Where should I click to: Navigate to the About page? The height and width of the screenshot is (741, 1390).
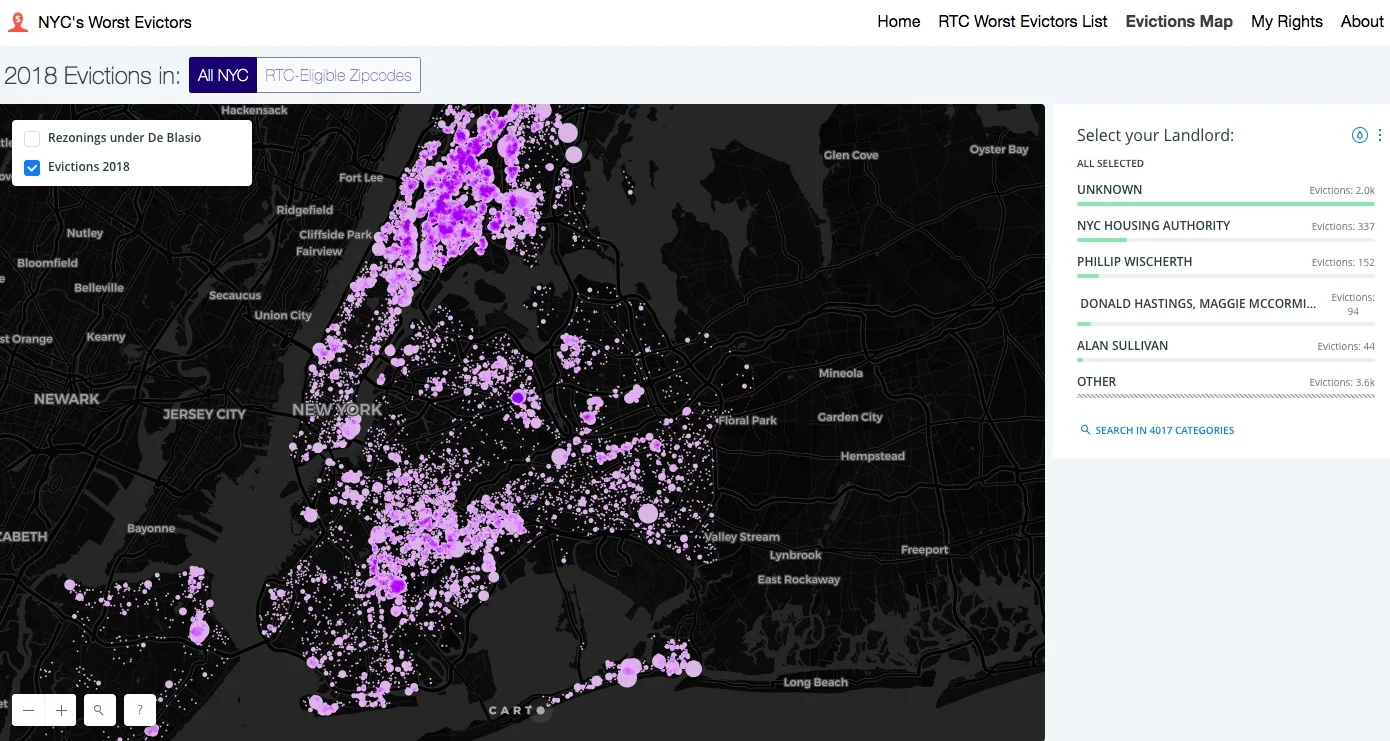click(x=1361, y=21)
